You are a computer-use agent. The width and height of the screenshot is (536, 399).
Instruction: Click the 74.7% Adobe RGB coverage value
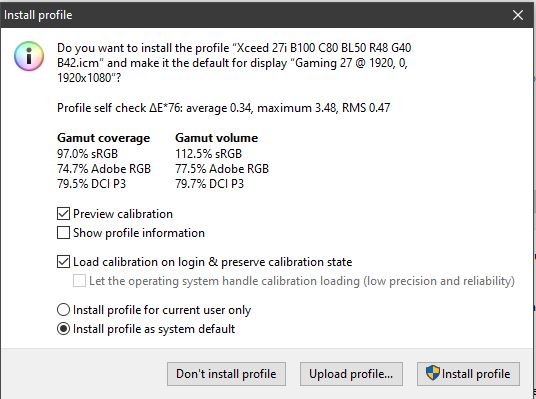[104, 169]
